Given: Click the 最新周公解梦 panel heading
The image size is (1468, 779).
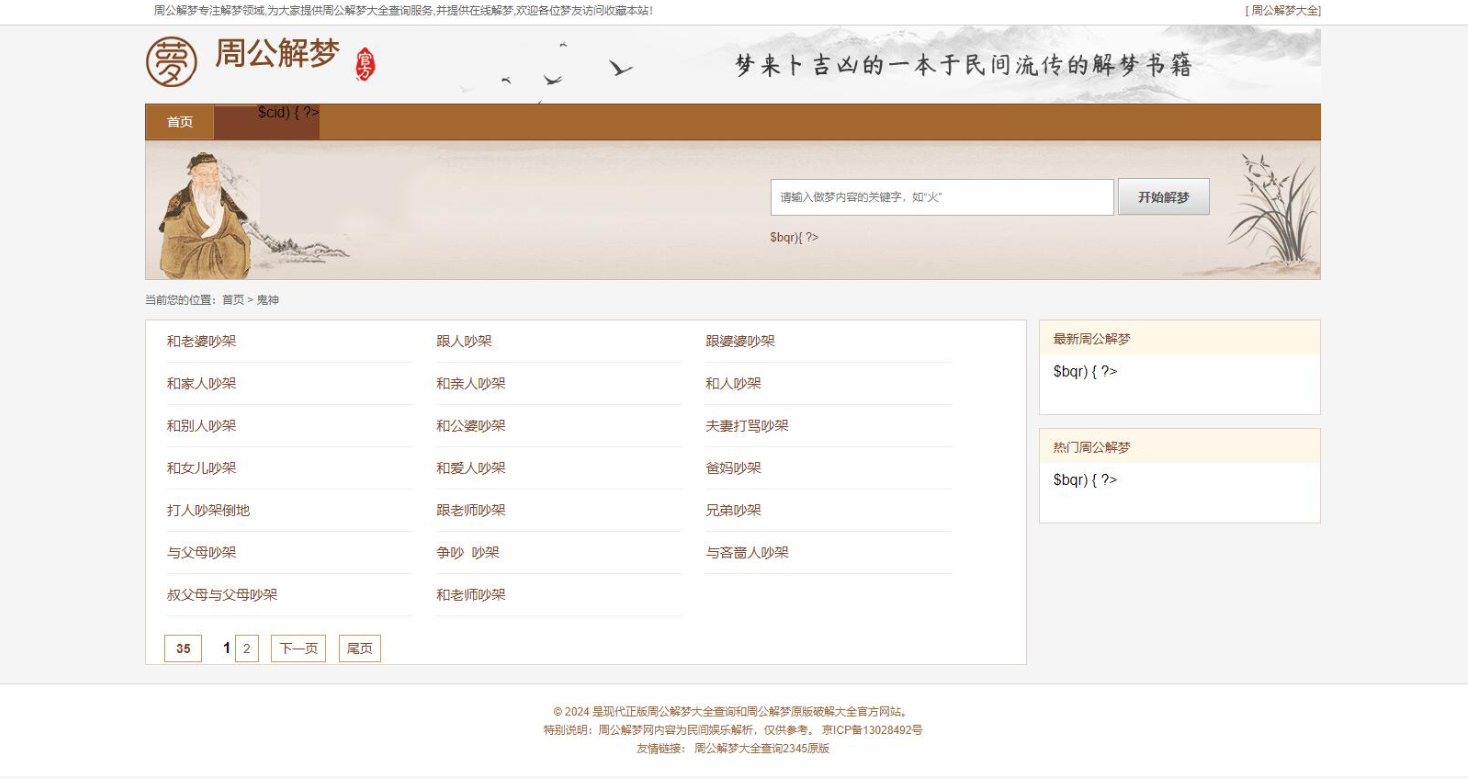Looking at the screenshot, I should (1092, 339).
